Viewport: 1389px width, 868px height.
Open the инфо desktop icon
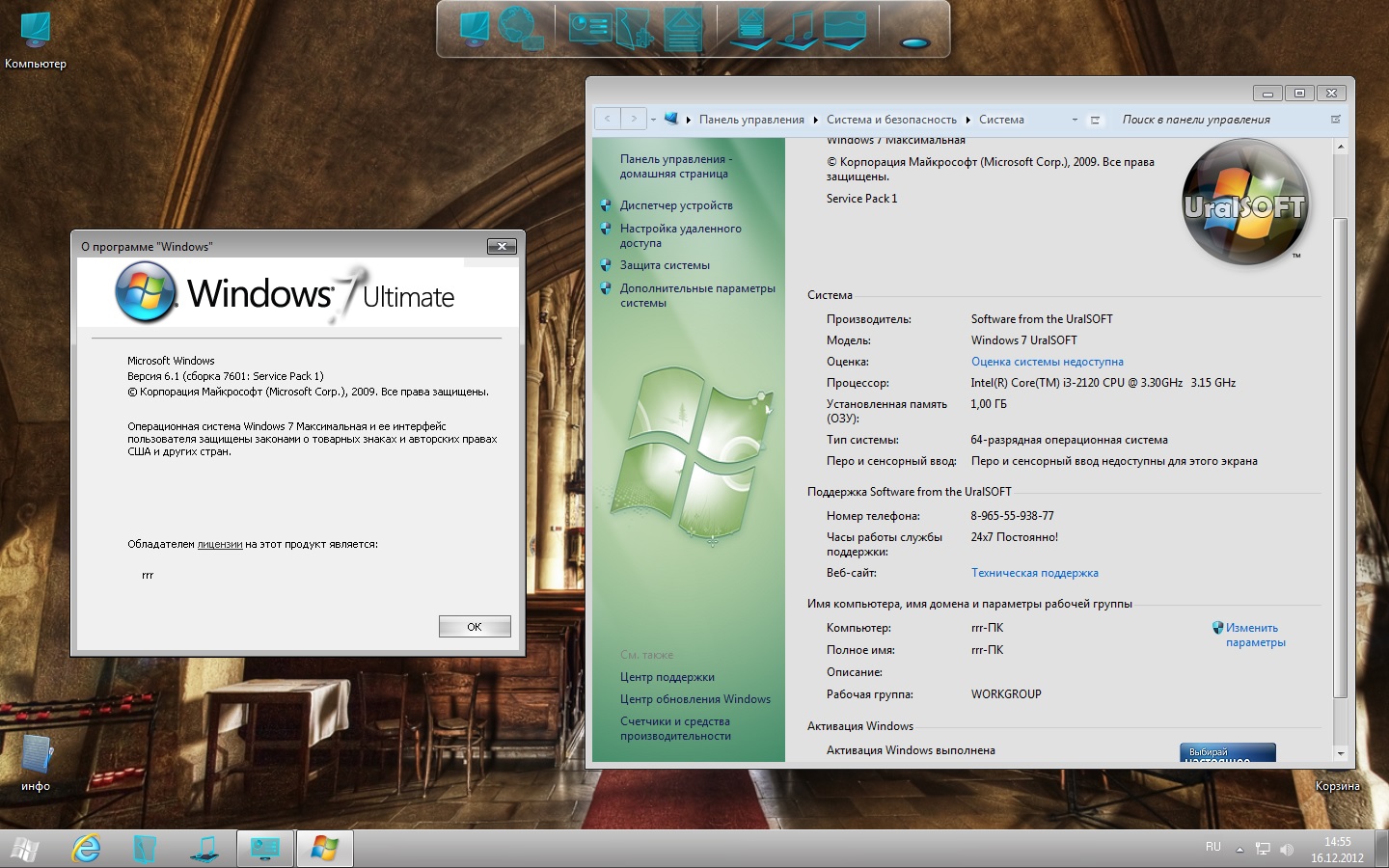click(36, 763)
